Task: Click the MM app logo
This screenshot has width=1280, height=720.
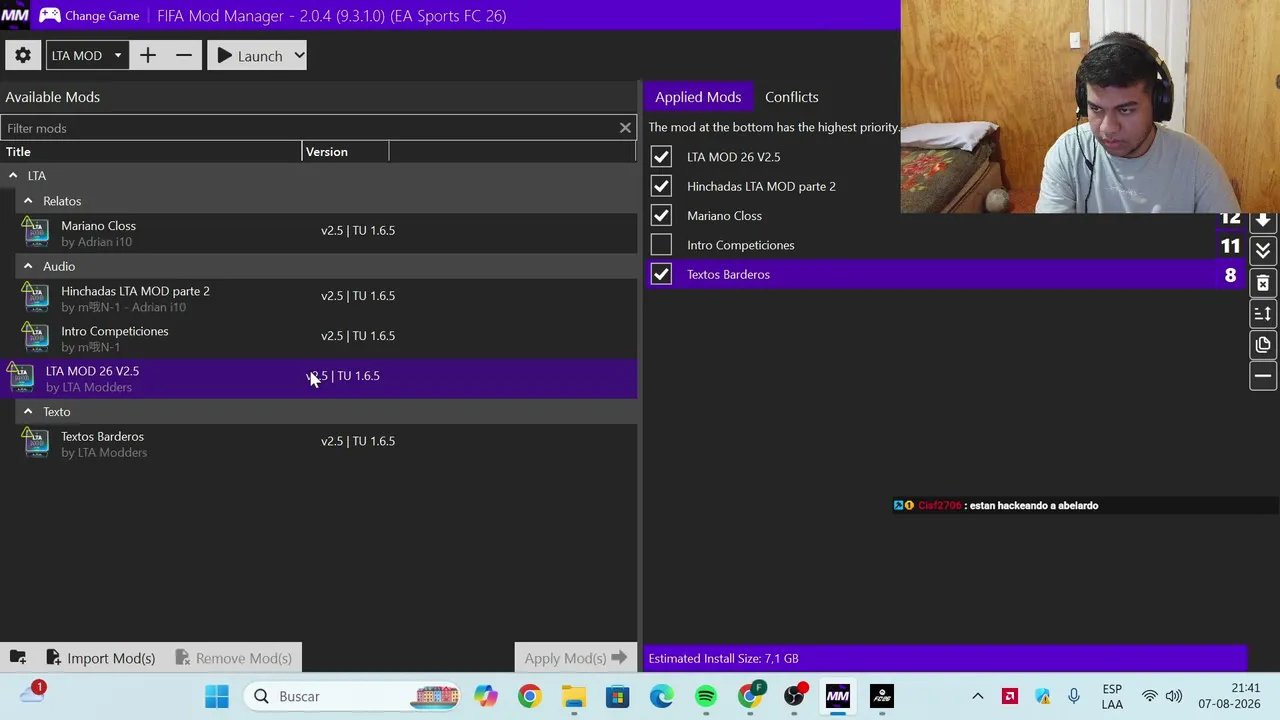Action: (15, 16)
